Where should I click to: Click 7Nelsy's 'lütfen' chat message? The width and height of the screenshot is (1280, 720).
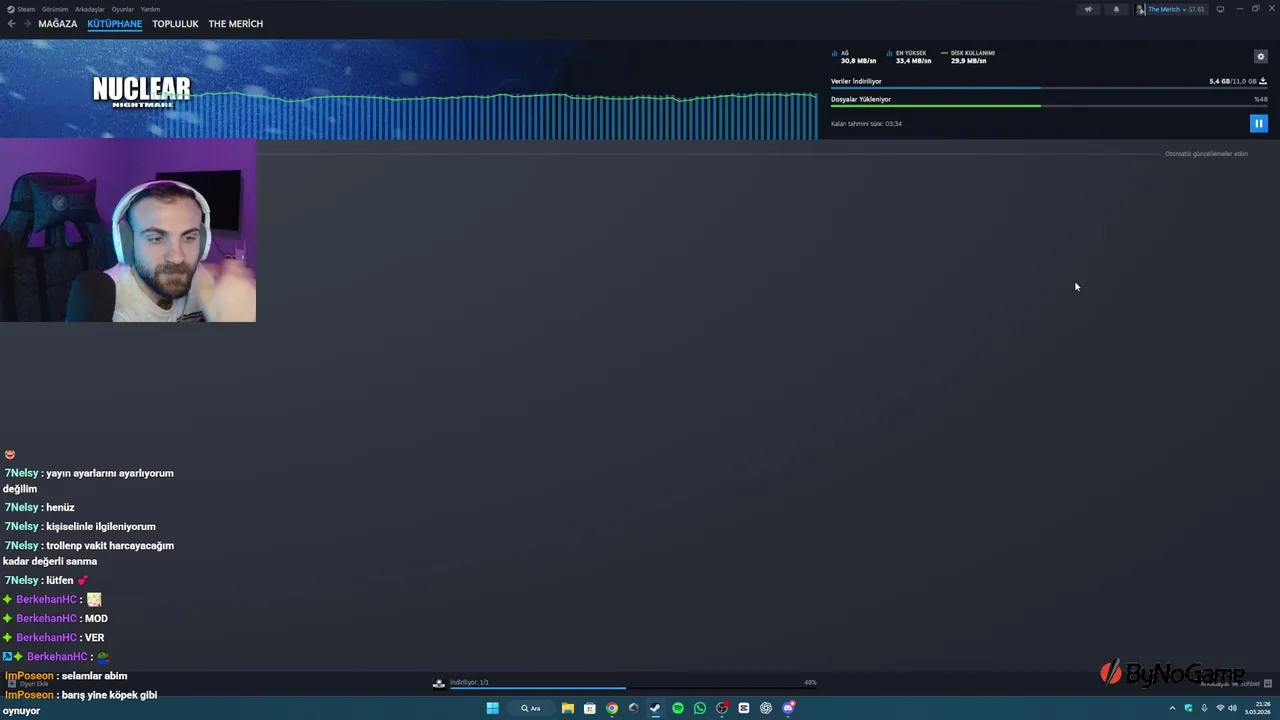point(46,580)
